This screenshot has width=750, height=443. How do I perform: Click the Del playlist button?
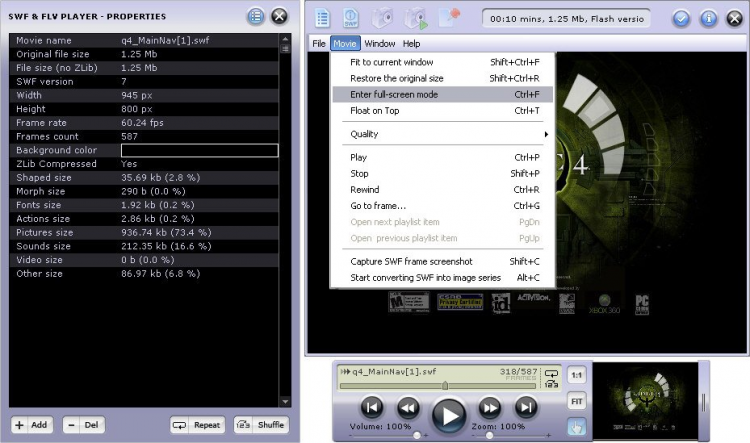84,425
